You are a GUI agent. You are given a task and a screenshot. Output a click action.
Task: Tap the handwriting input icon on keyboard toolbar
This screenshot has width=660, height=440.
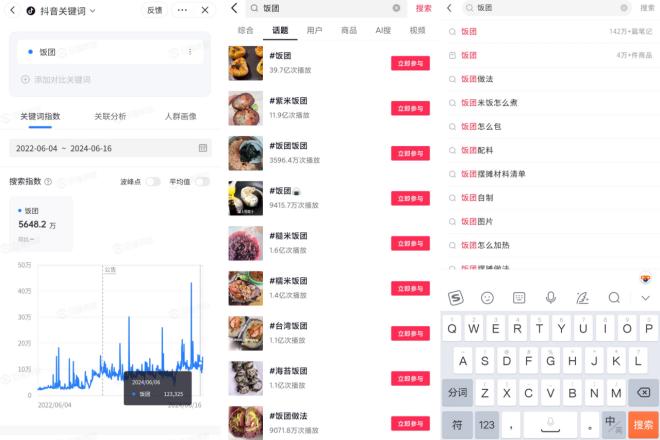[582, 298]
